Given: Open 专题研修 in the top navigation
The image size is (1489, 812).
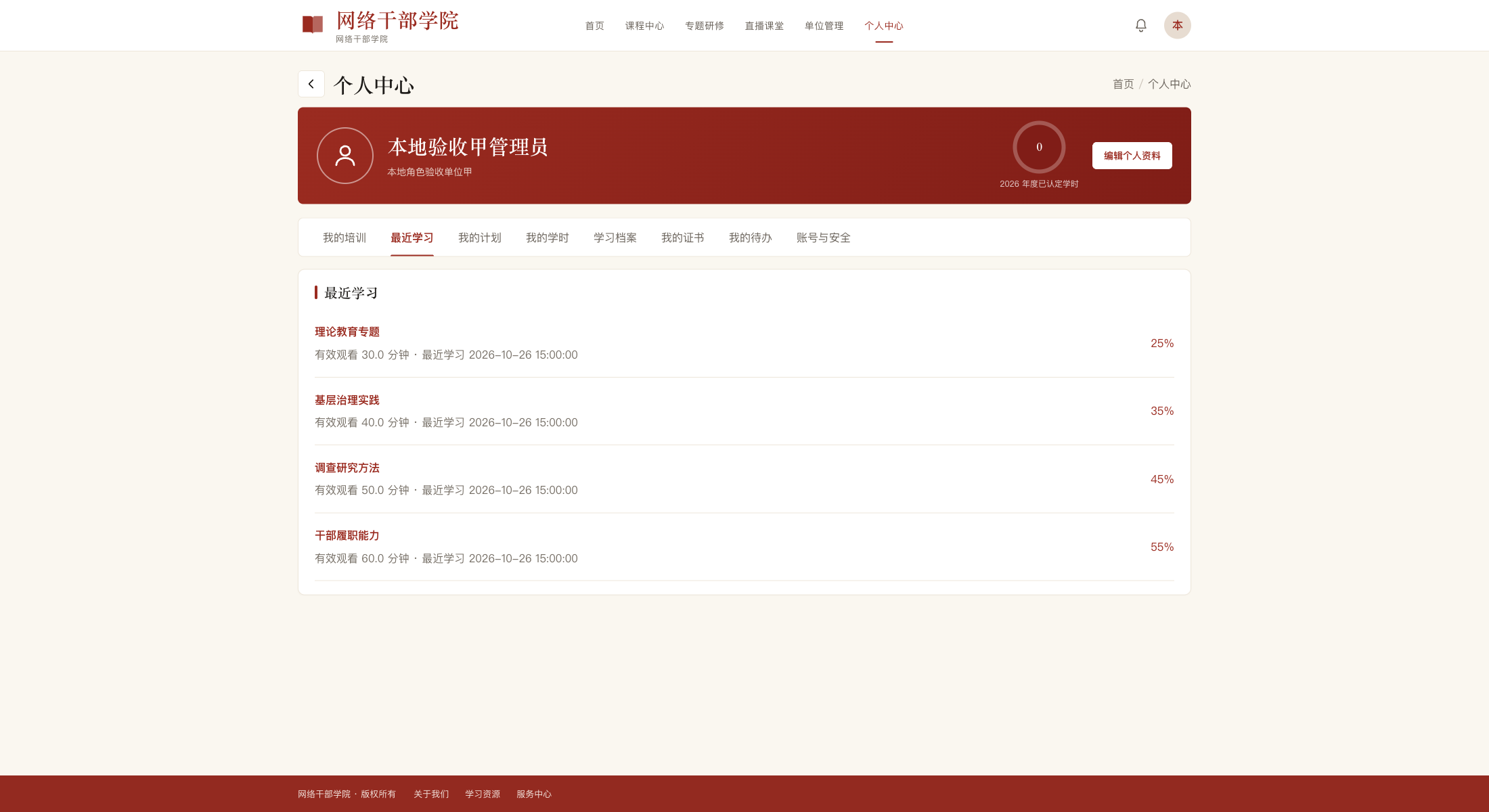Looking at the screenshot, I should 705,26.
